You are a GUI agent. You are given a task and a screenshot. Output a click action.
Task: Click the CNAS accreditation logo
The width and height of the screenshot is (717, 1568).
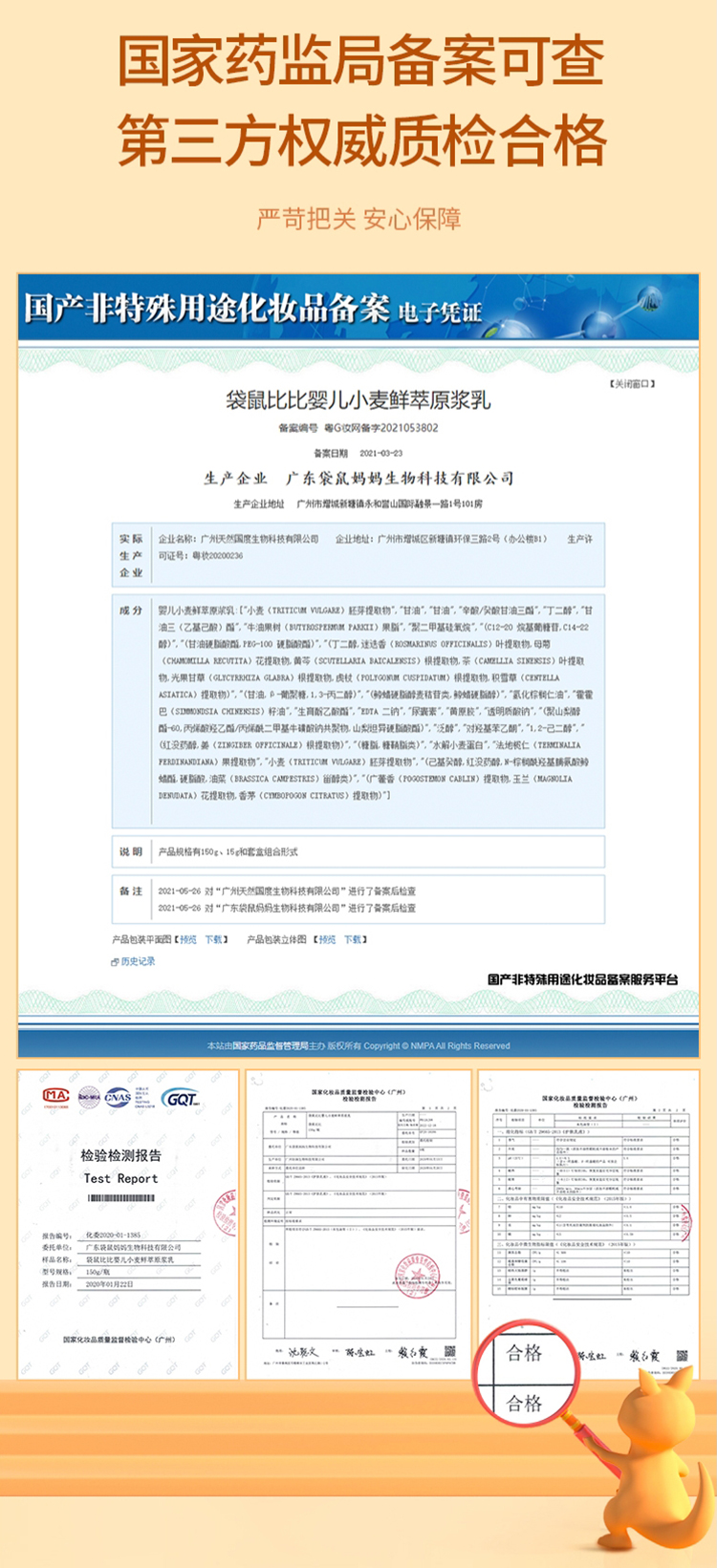pyautogui.click(x=119, y=1096)
